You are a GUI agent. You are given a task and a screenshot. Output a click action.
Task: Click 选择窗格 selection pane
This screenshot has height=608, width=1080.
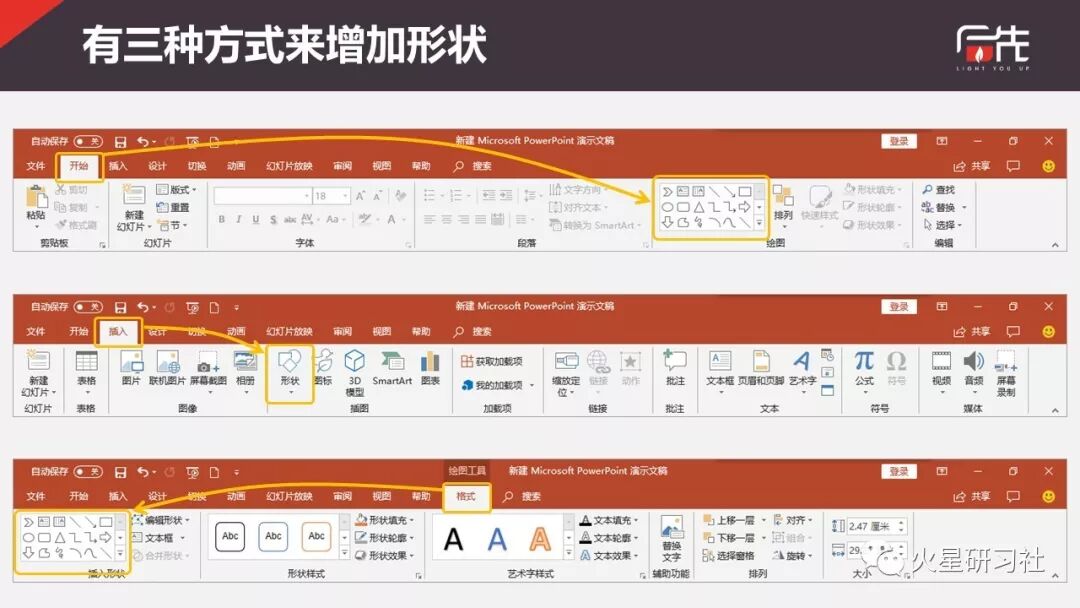(x=729, y=555)
